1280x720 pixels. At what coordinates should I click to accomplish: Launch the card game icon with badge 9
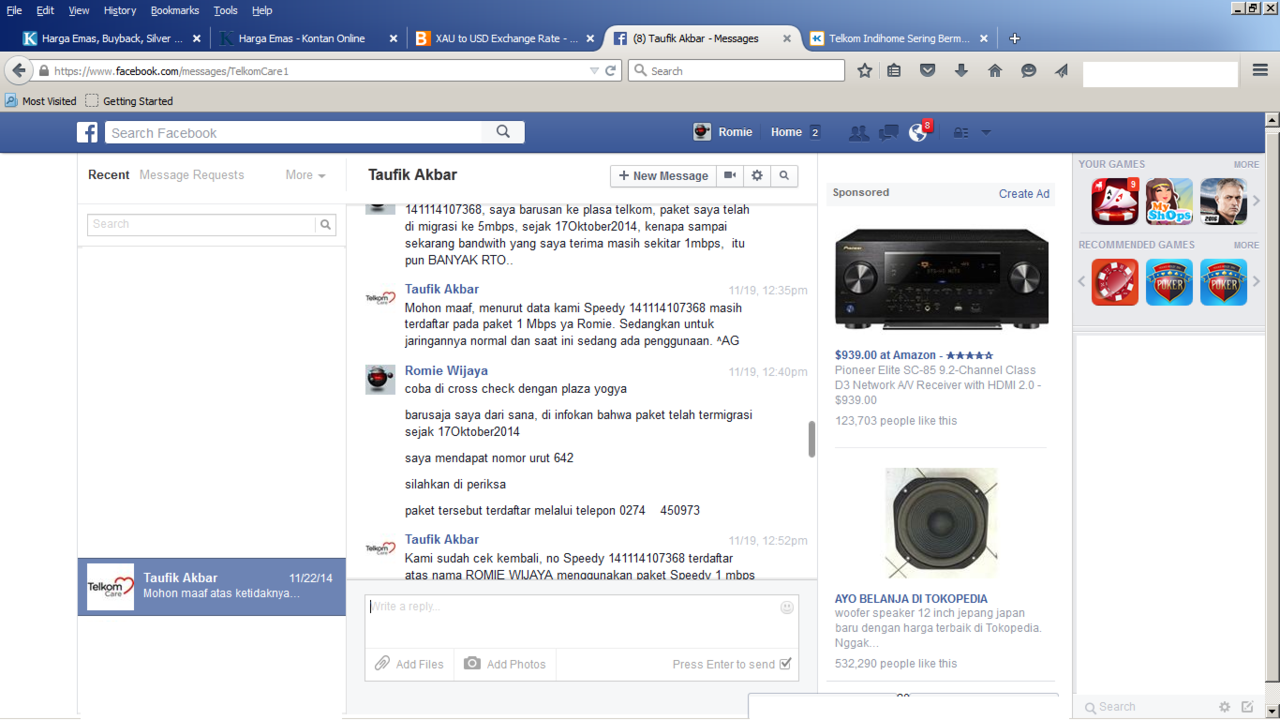pyautogui.click(x=1115, y=201)
